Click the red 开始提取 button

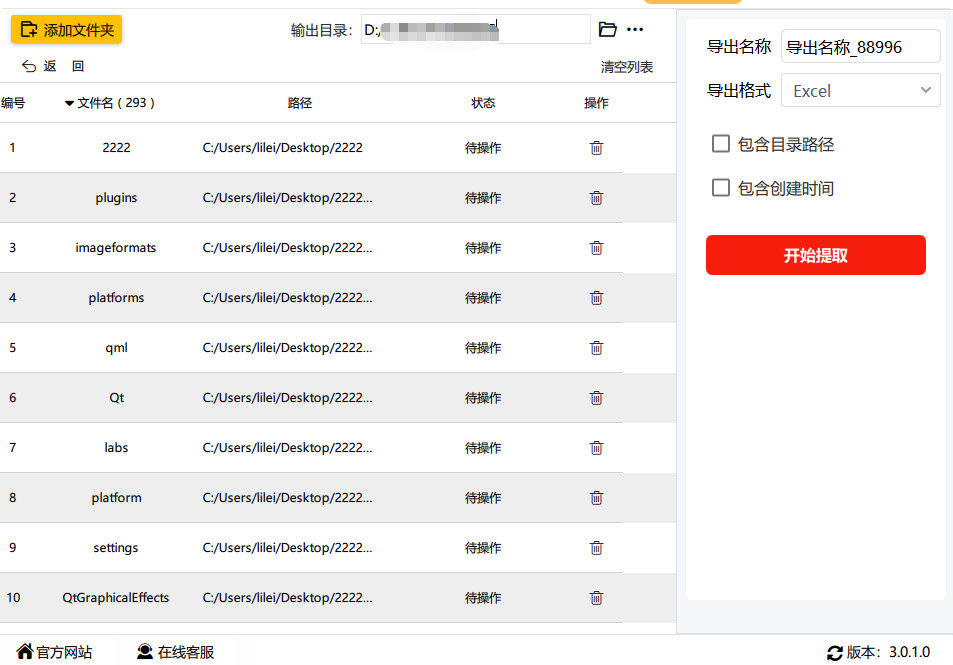[x=815, y=255]
